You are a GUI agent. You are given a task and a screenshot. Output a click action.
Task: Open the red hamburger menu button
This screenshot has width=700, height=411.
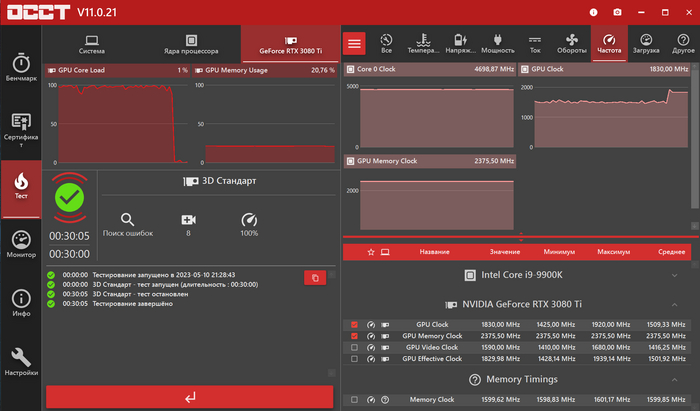coord(355,43)
